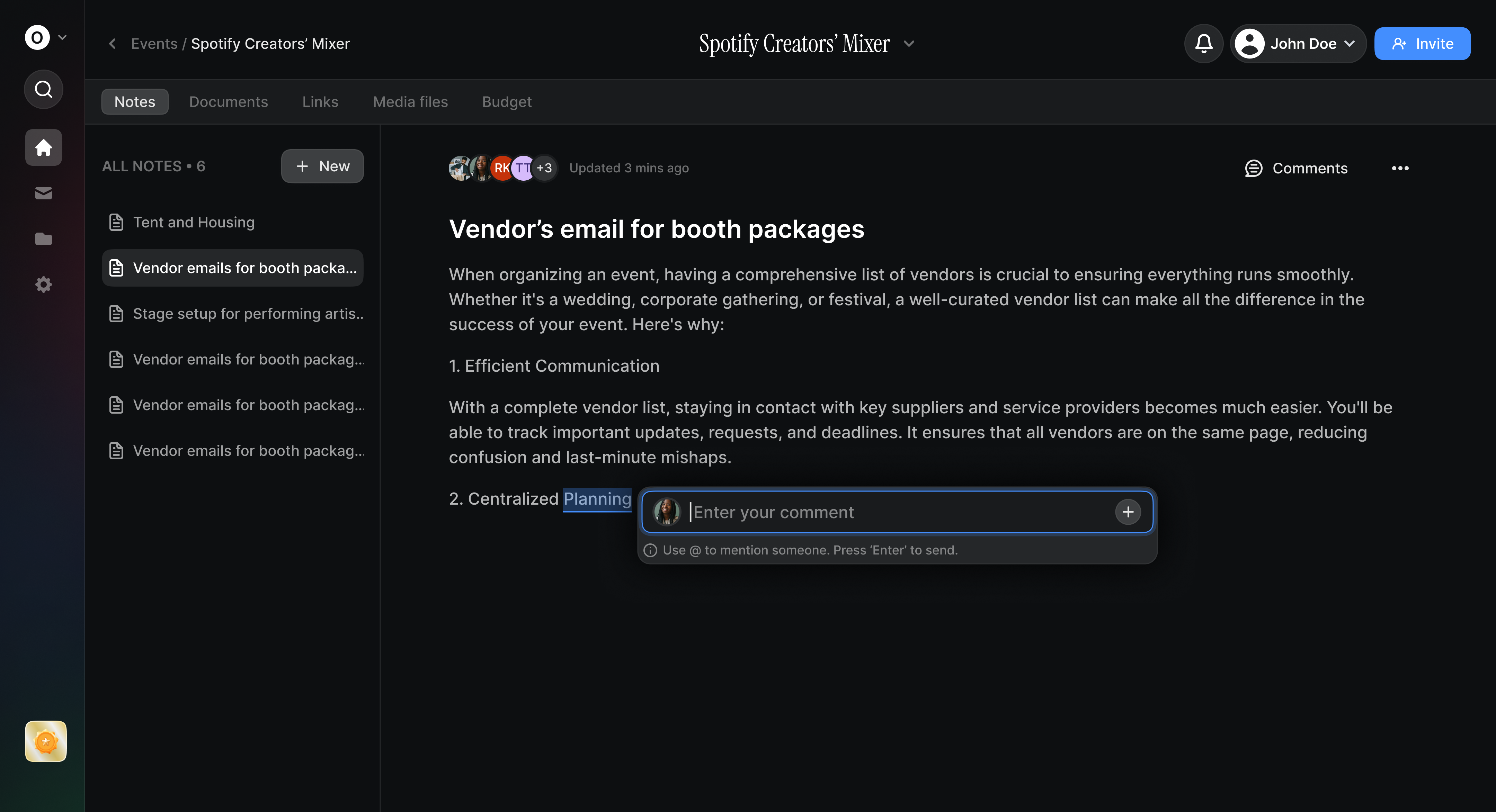Click the 1. Efficient Communication heading
The height and width of the screenshot is (812, 1496).
coord(554,366)
